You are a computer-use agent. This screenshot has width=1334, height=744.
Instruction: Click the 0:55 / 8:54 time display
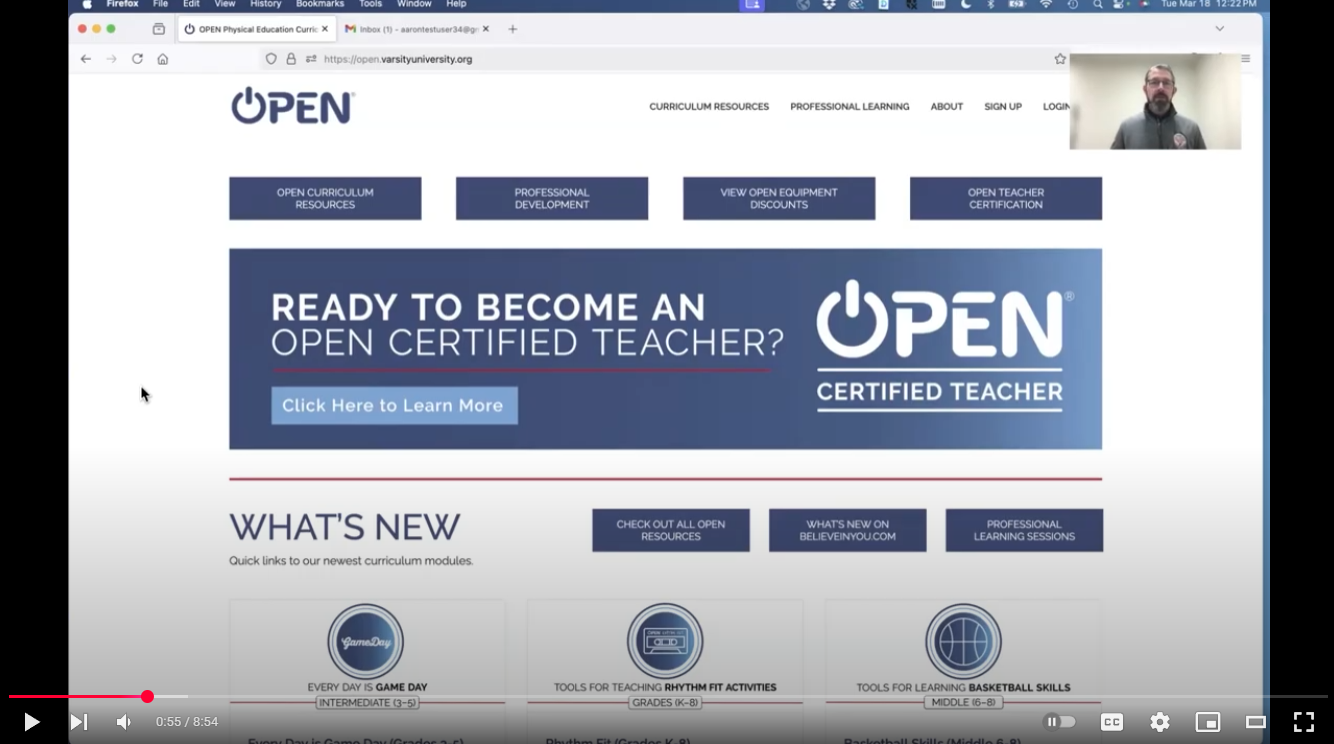pyautogui.click(x=187, y=722)
